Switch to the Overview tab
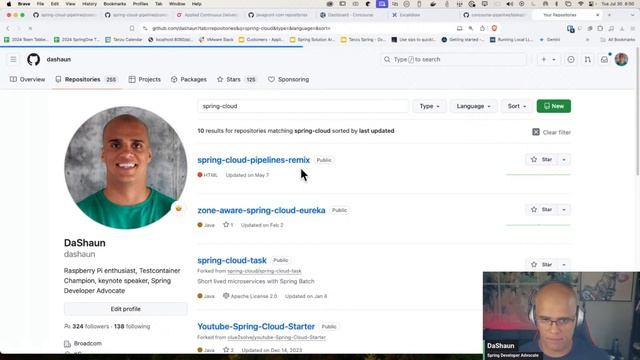The height and width of the screenshot is (360, 640). point(27,80)
